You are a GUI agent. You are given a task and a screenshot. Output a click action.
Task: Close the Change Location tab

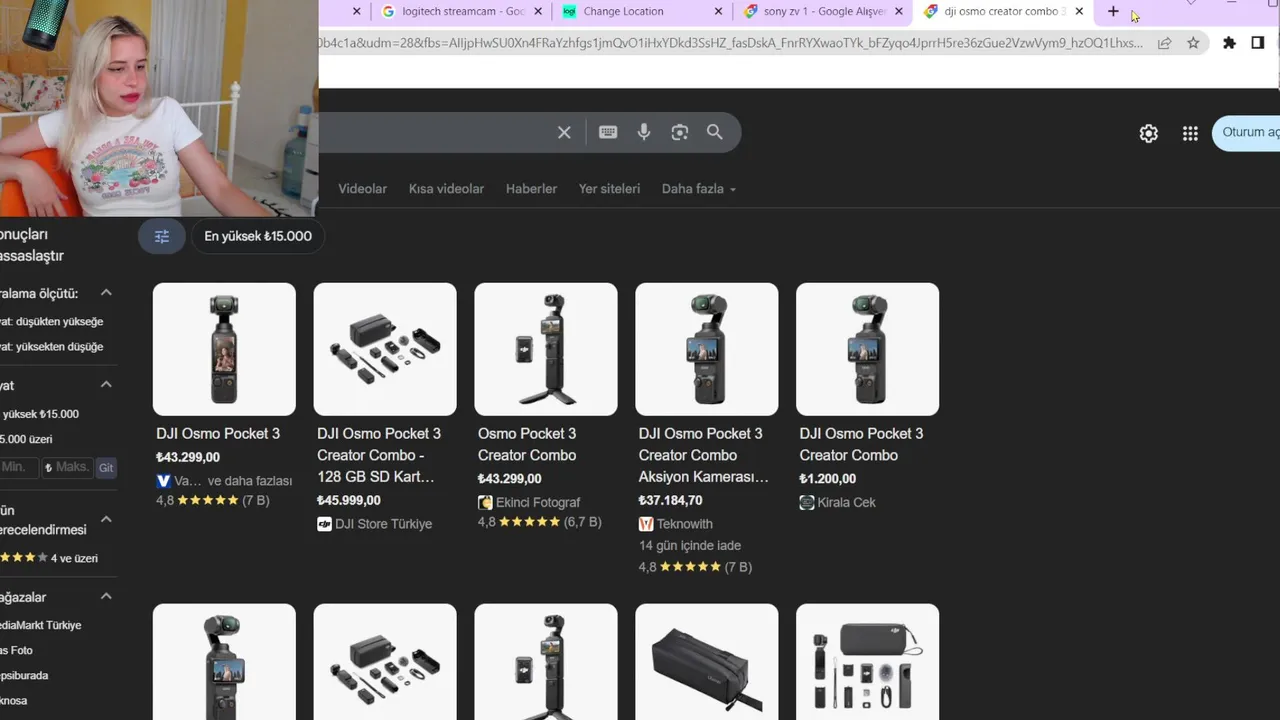pyautogui.click(x=718, y=11)
